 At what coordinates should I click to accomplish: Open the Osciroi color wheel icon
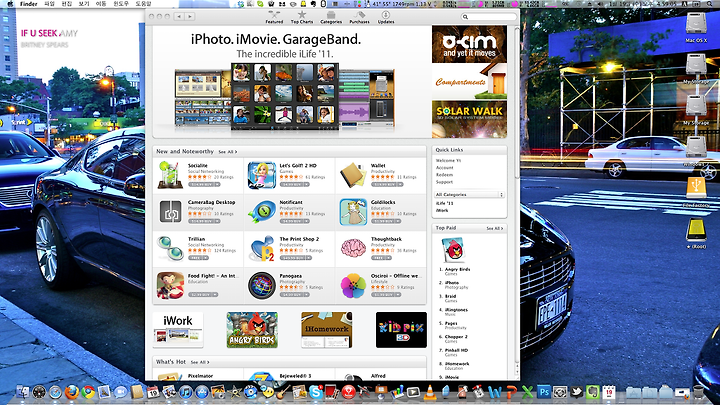click(353, 285)
